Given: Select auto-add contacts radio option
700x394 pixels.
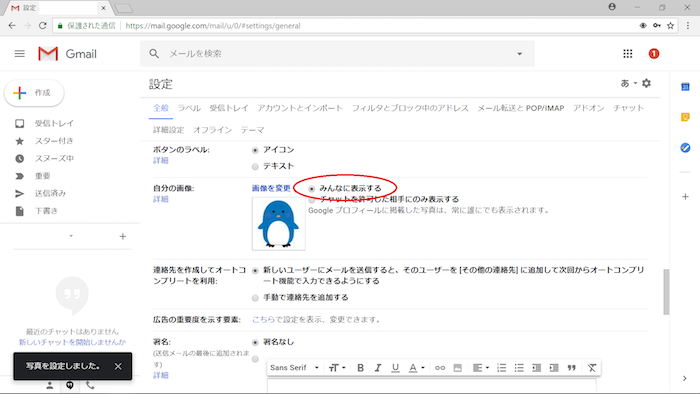Looking at the screenshot, I should pyautogui.click(x=255, y=271).
